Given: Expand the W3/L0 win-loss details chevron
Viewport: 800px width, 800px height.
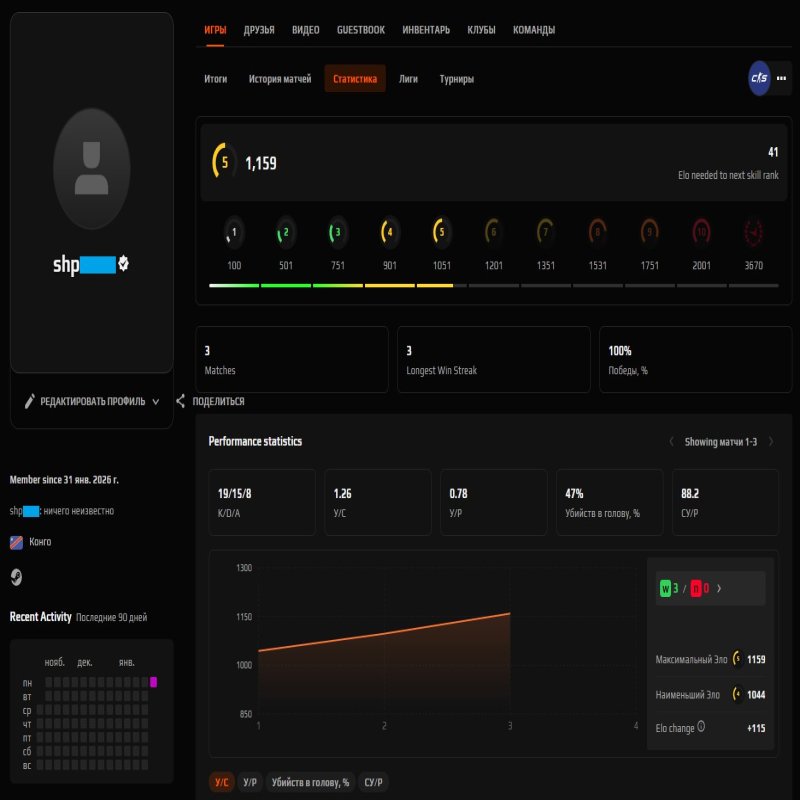Looking at the screenshot, I should [x=720, y=587].
